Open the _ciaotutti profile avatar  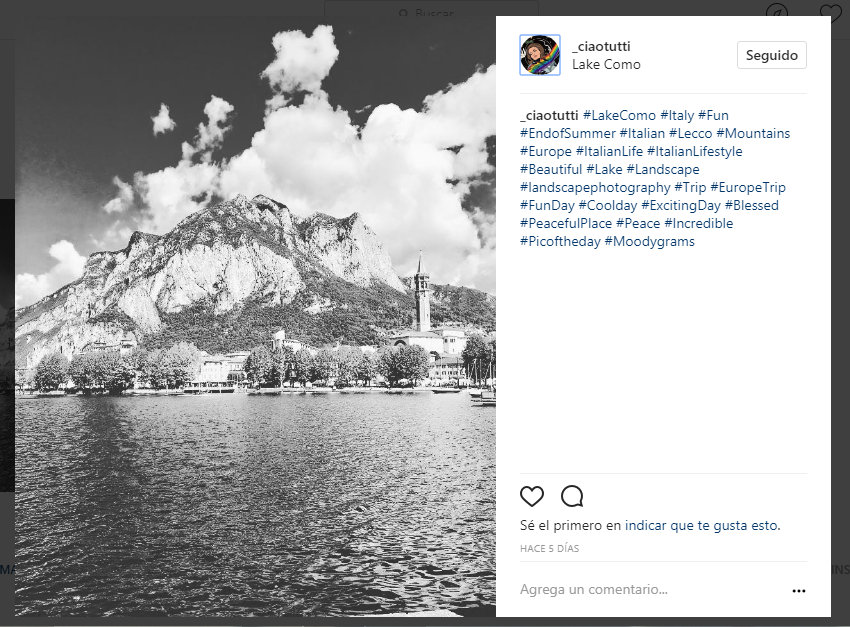click(540, 55)
